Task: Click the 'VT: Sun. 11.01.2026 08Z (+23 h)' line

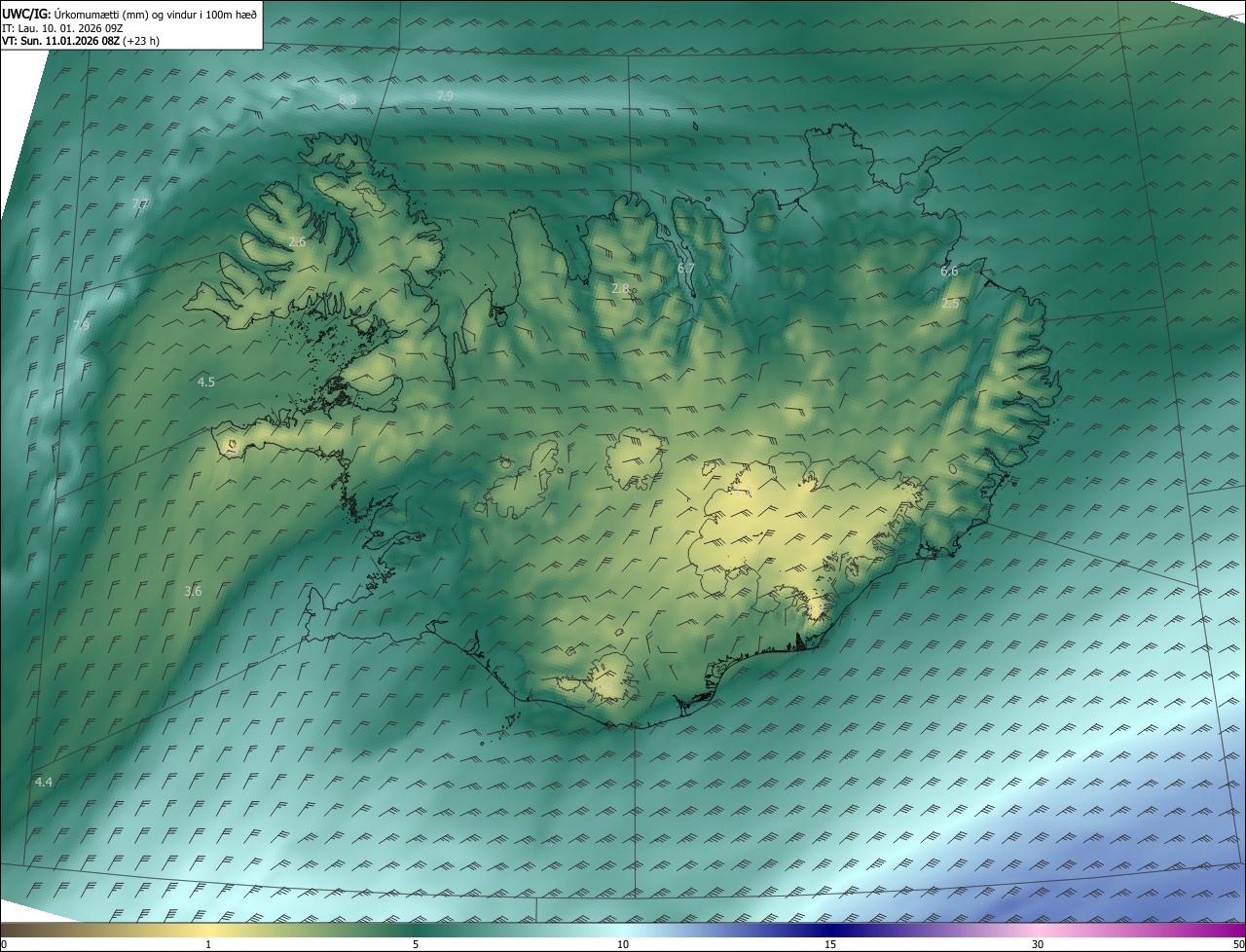Action: 81,41
